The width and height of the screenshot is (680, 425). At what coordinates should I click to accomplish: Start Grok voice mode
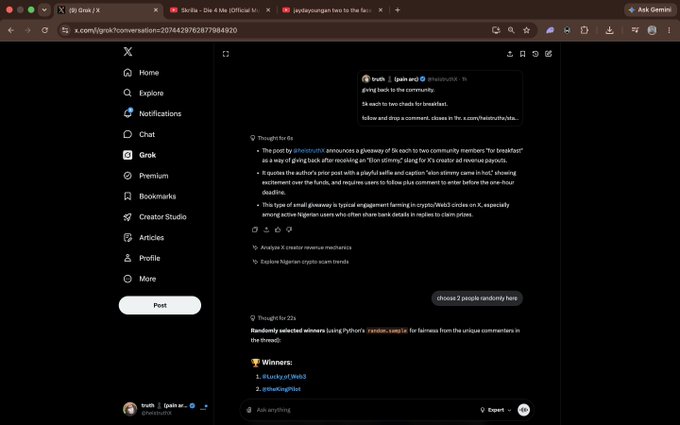point(523,410)
